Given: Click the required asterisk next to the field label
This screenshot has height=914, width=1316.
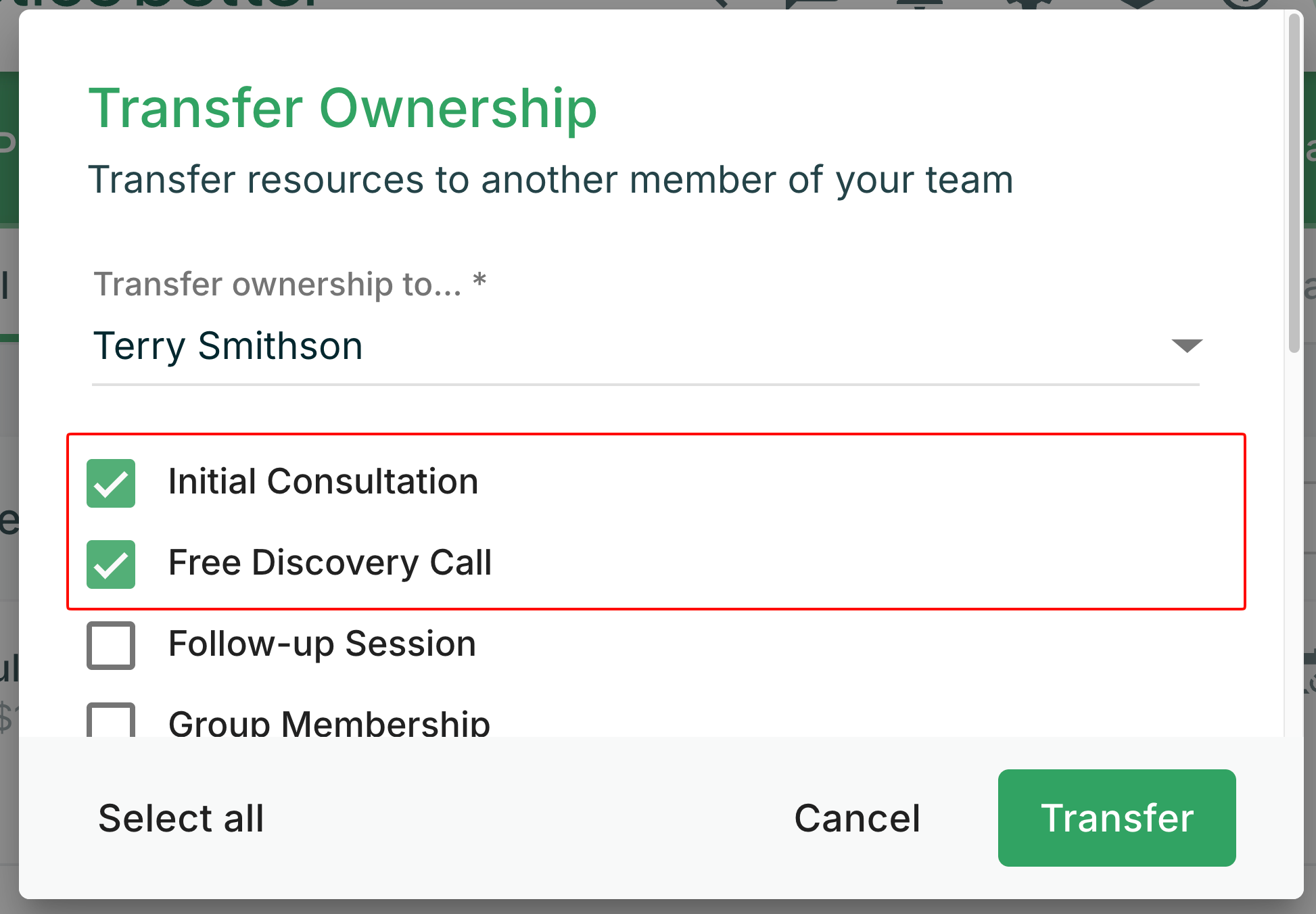Looking at the screenshot, I should point(479,281).
